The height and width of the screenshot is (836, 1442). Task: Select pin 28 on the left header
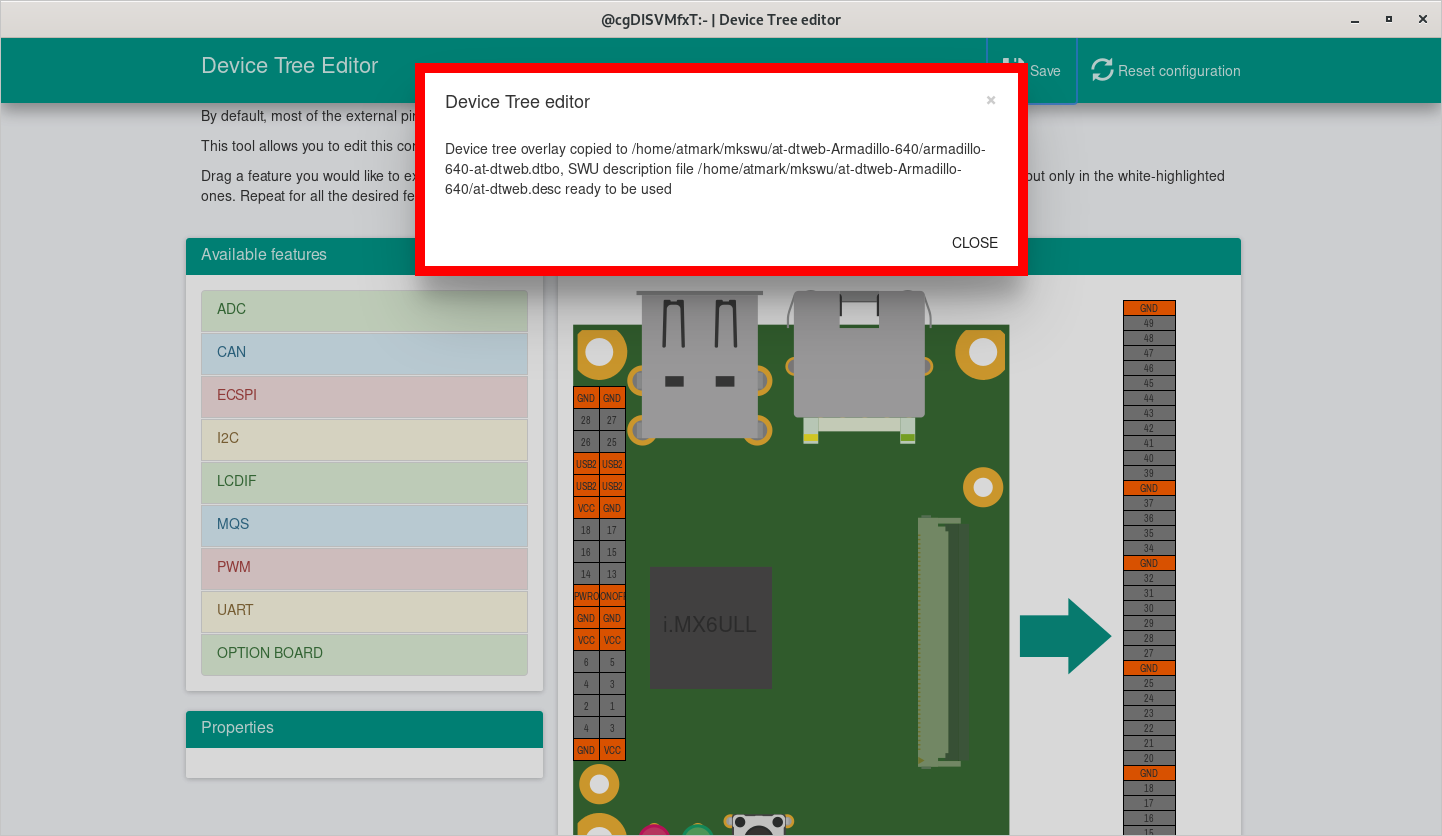click(x=586, y=420)
